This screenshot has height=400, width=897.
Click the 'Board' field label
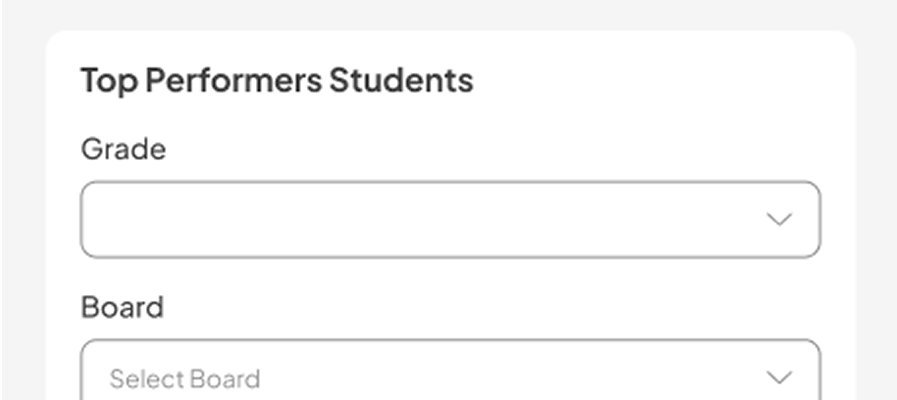121,307
